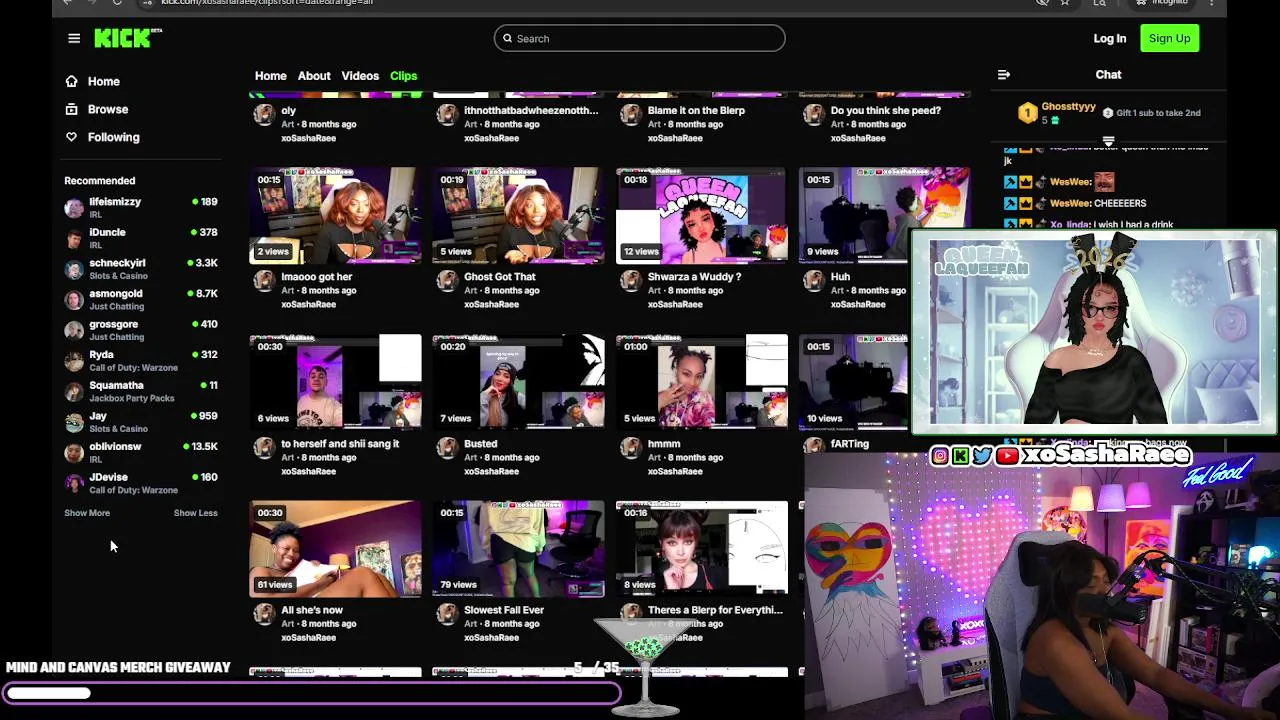Play the 'Huh' clip thumbnail

(x=885, y=216)
